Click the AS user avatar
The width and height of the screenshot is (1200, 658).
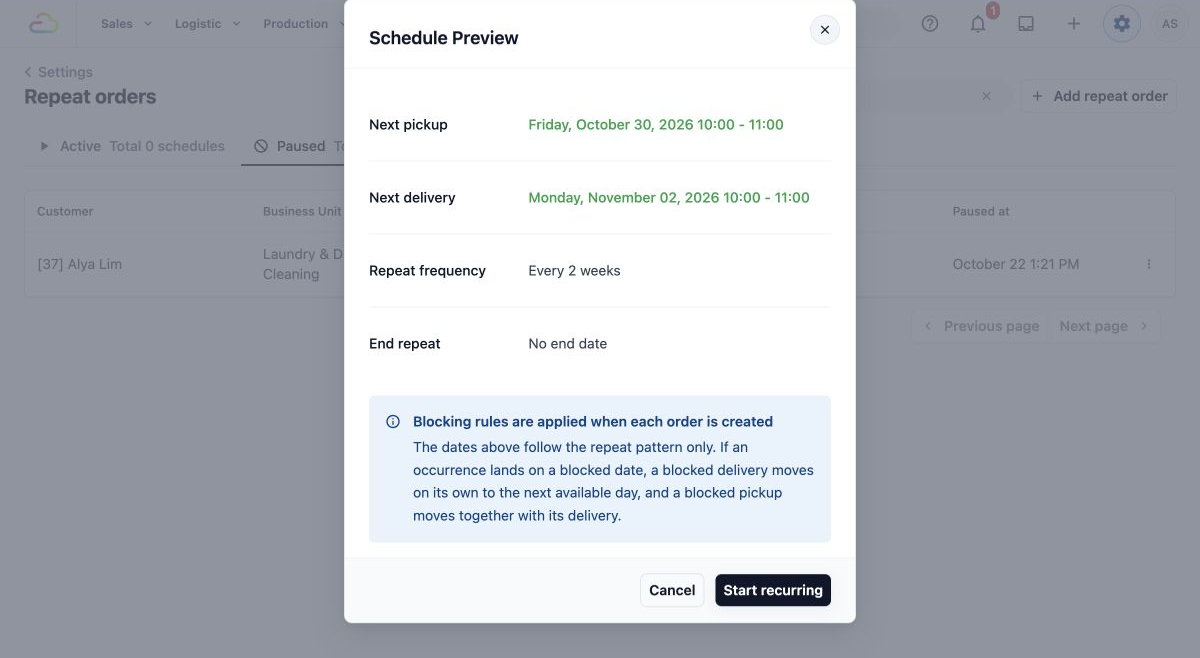(1170, 23)
